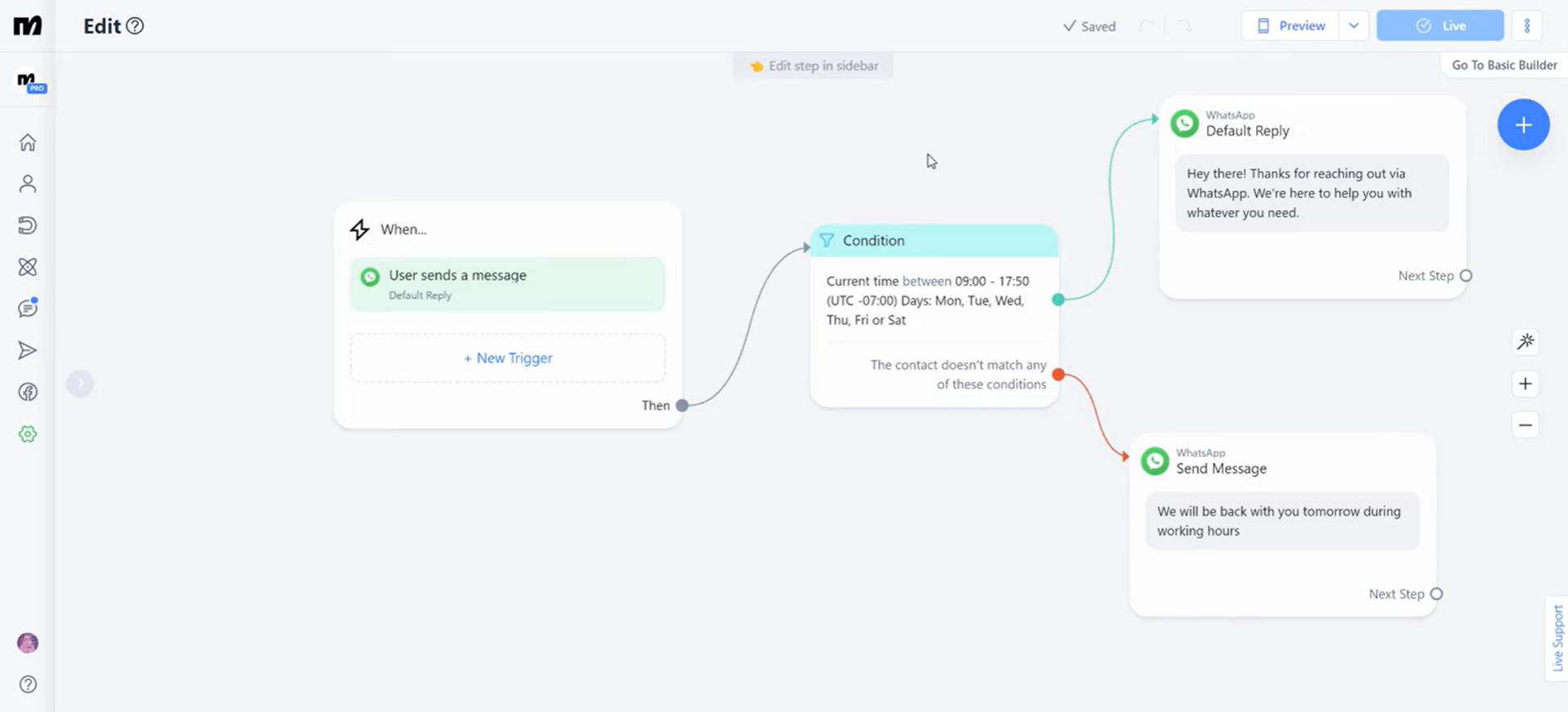Select the Condition step header

[933, 241]
